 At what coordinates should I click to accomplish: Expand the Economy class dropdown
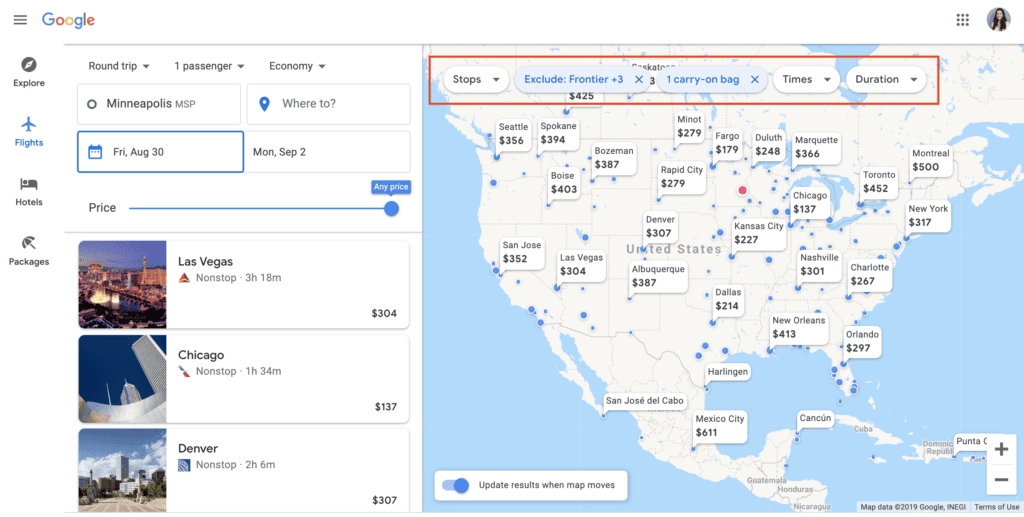(x=296, y=66)
